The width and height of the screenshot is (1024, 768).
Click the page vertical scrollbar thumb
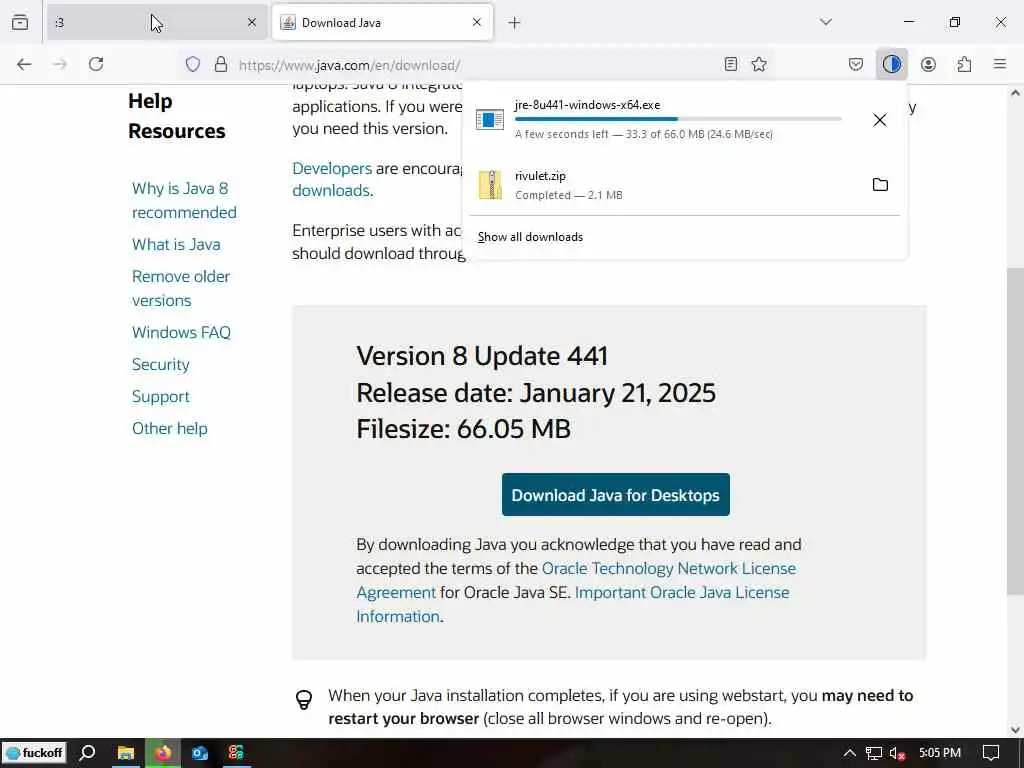click(x=1015, y=431)
